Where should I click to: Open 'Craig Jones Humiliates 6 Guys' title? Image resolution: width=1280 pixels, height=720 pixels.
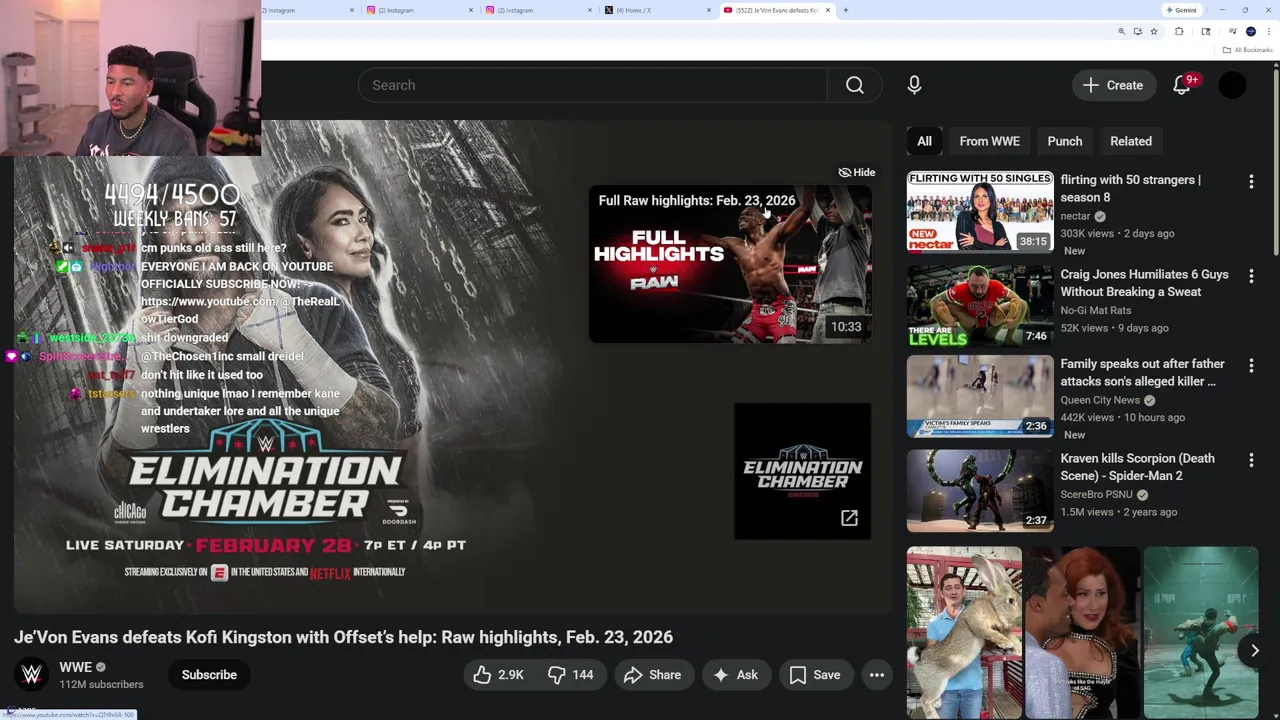tap(1144, 283)
